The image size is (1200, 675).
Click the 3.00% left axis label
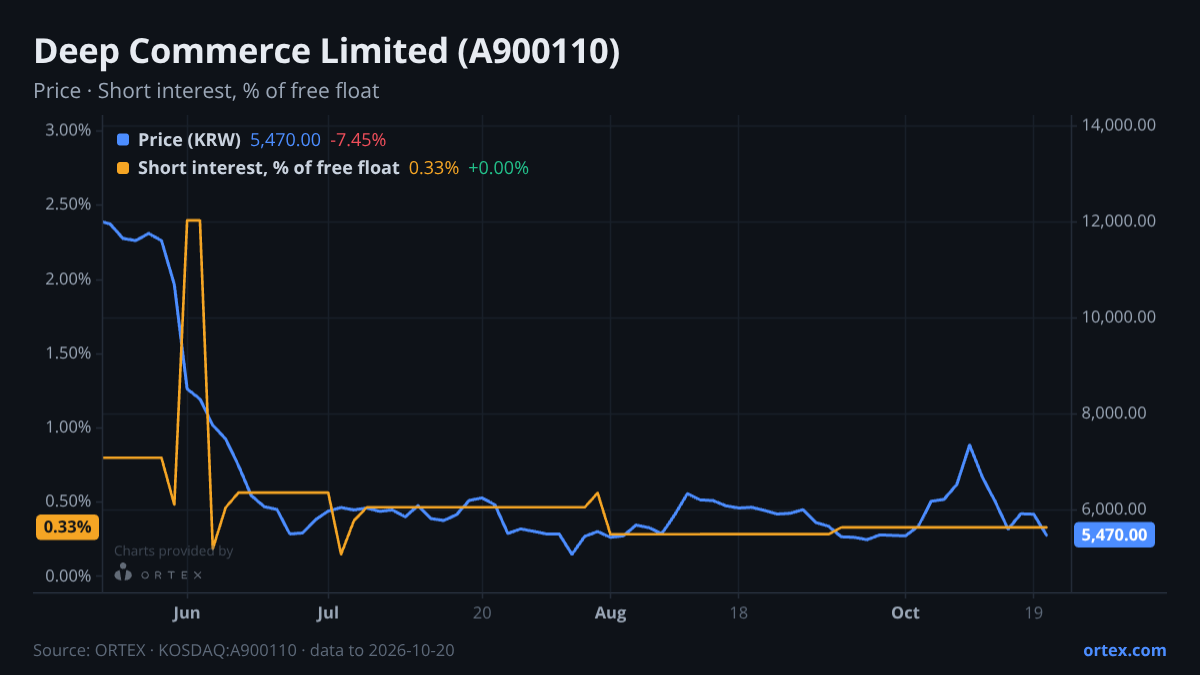[68, 130]
